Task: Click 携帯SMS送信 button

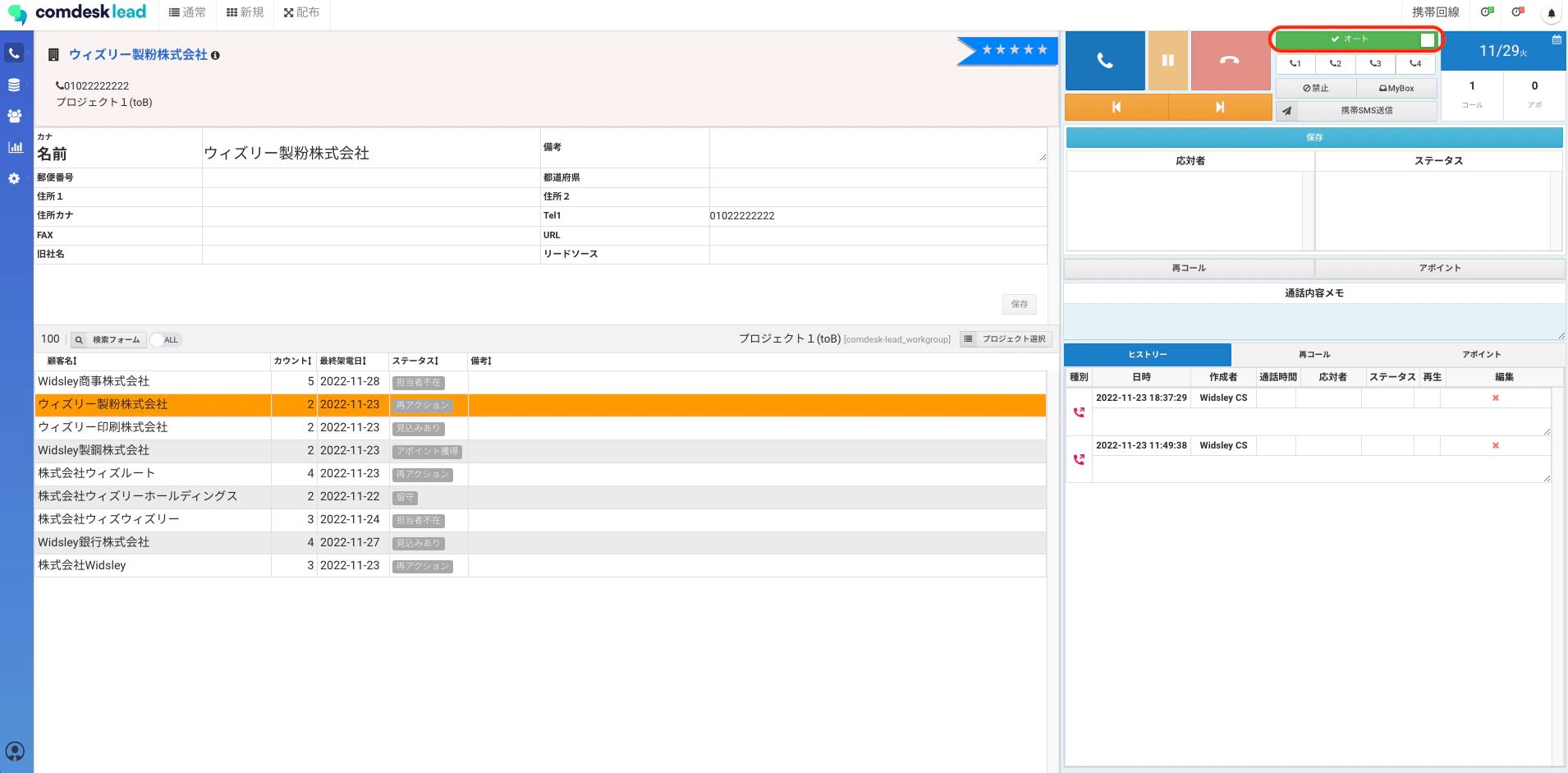Action: [x=1367, y=110]
